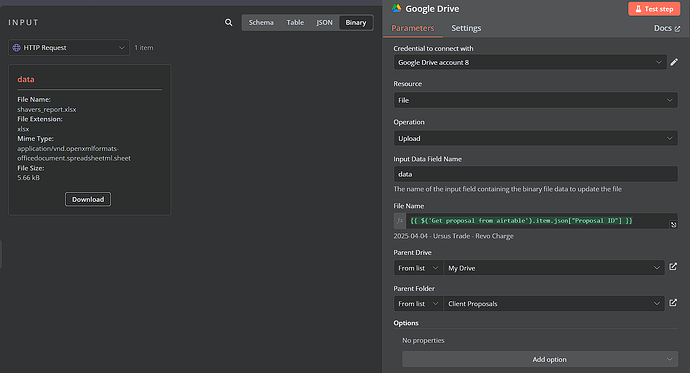Select the Binary view tab

pyautogui.click(x=356, y=22)
